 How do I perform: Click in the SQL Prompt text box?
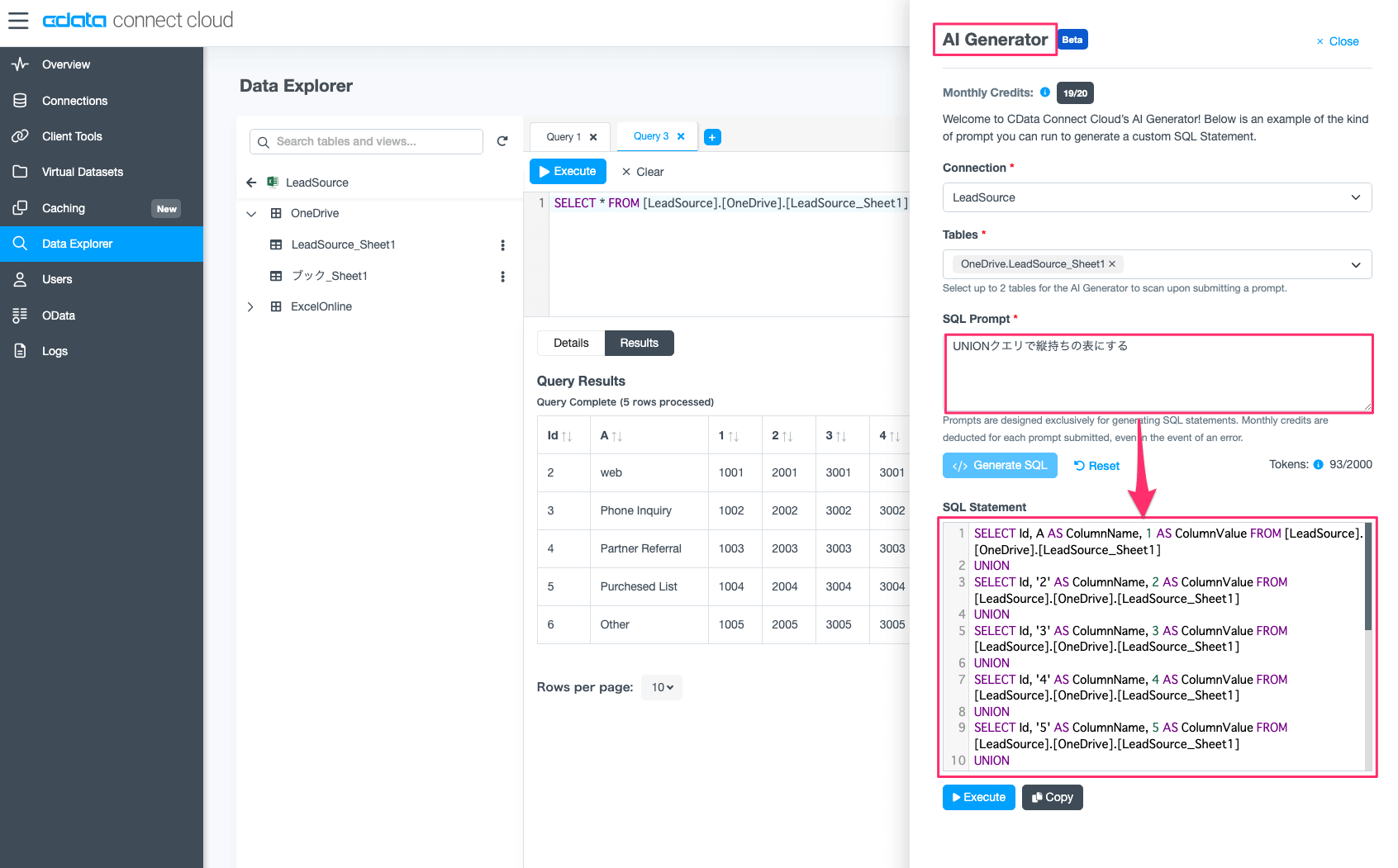point(1158,373)
